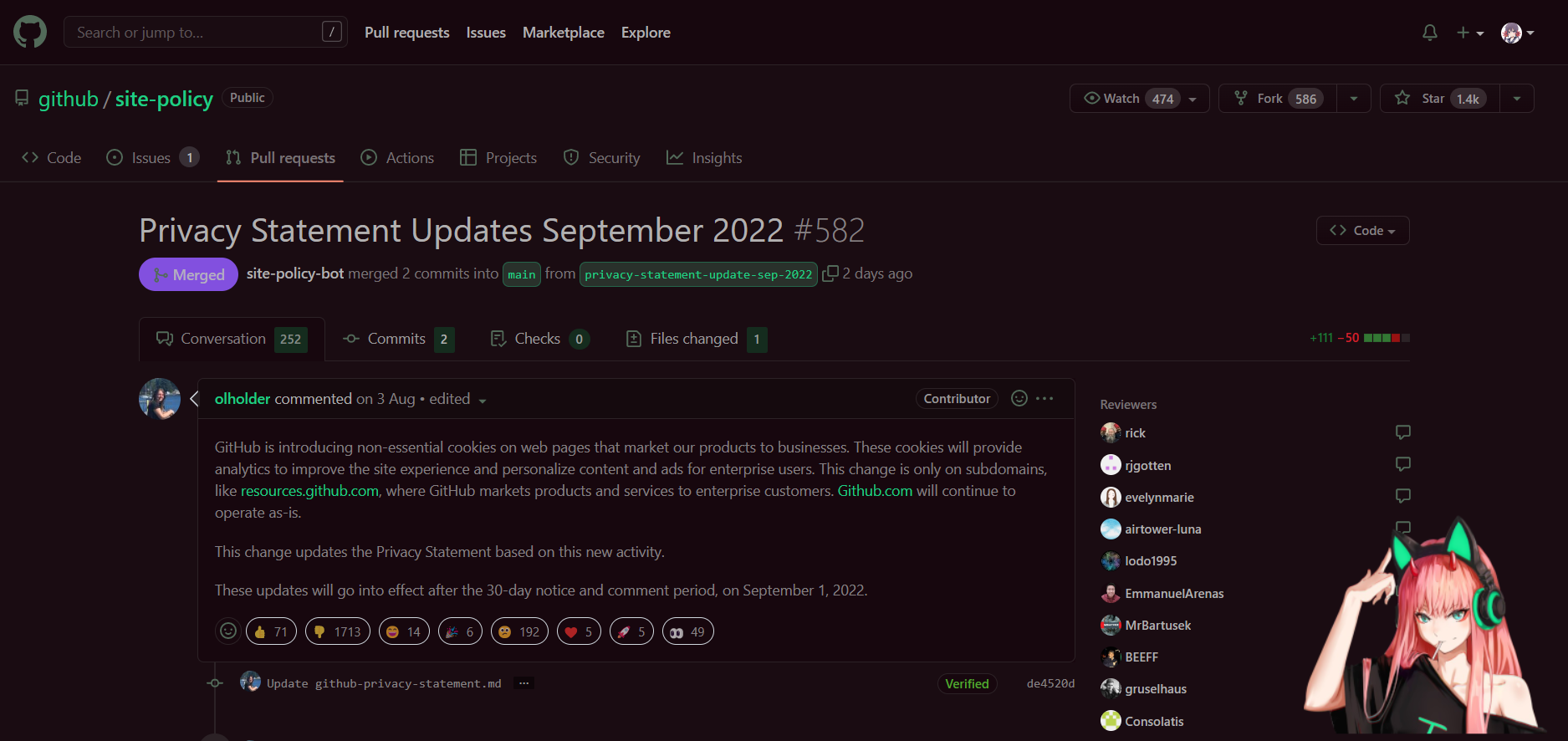Click the main base branch label

click(522, 274)
